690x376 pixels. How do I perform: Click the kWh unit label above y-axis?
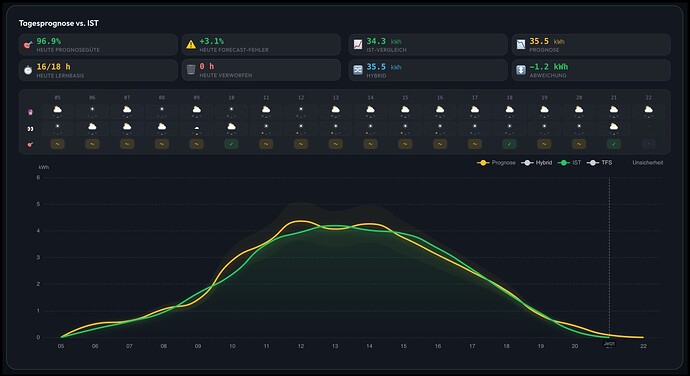point(44,168)
